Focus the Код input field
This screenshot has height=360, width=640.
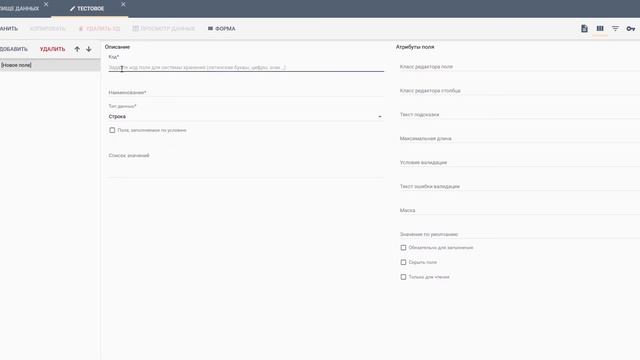246,67
